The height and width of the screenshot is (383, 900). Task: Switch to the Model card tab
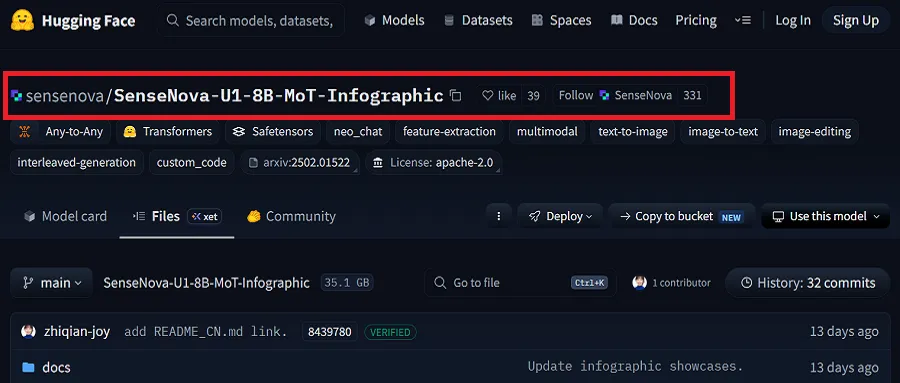tap(65, 216)
